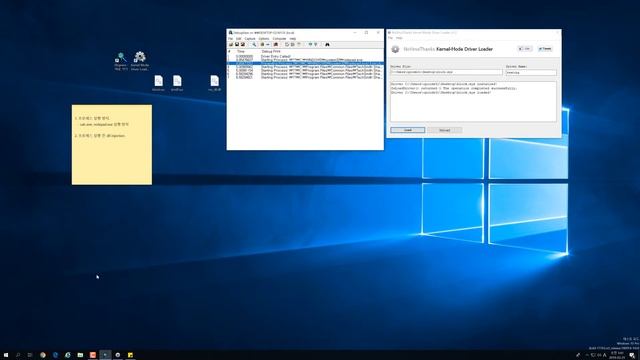Click the Load button in Driver Loader
Viewport: 640px width, 360px height.
(407, 130)
